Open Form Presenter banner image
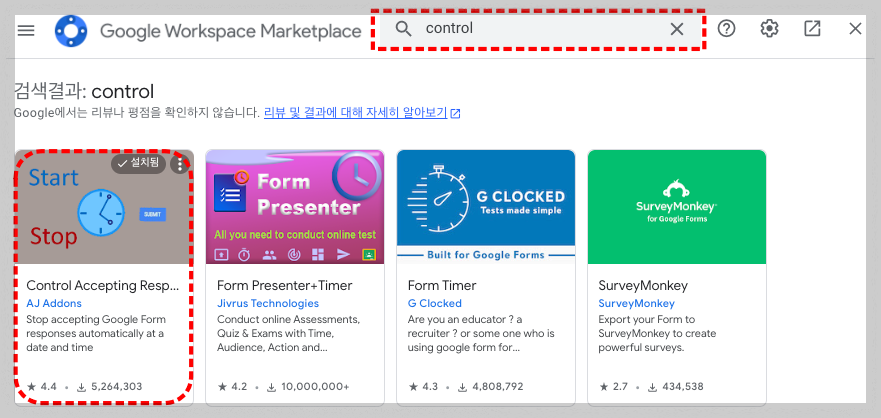The image size is (881, 418). coord(295,207)
